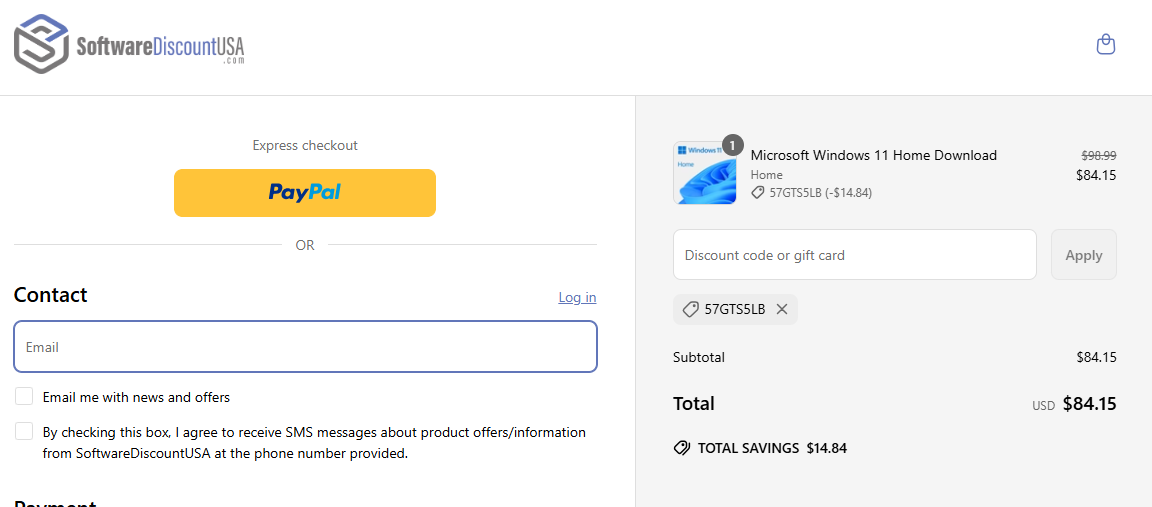Click the Microsoft Windows 11 Home Download title

873,155
